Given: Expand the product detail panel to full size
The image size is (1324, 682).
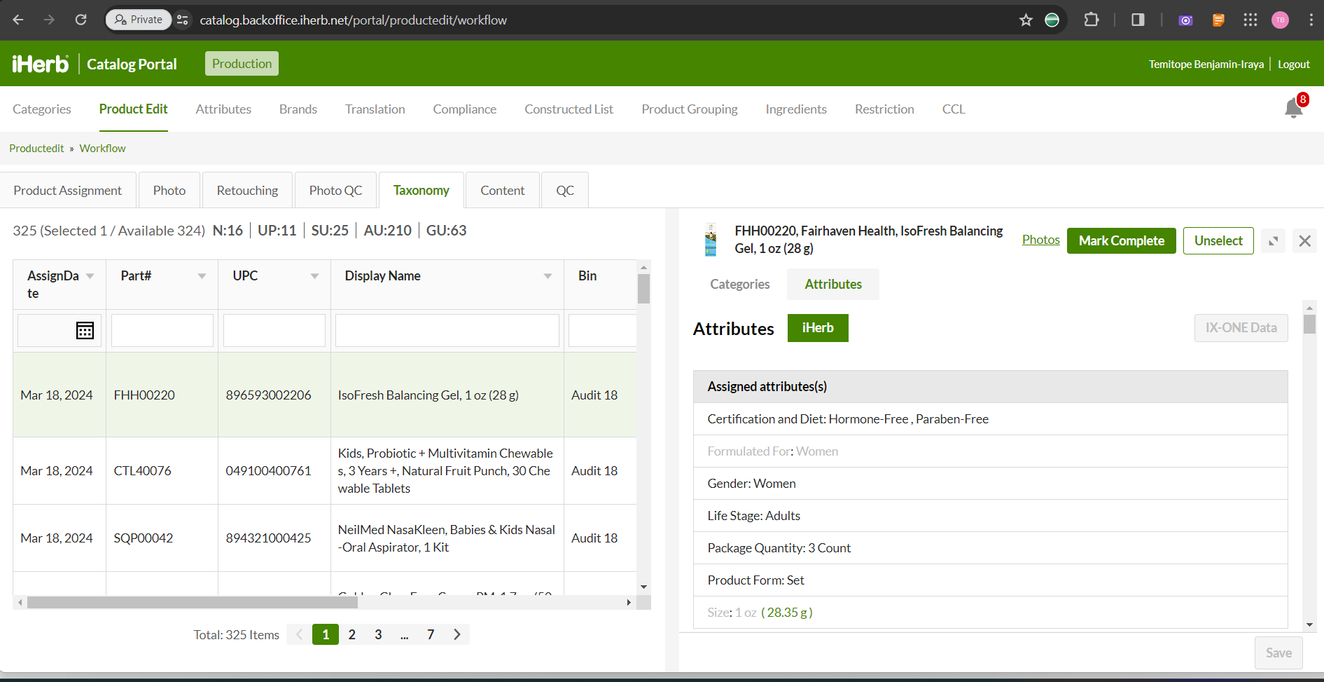Looking at the screenshot, I should [1273, 241].
